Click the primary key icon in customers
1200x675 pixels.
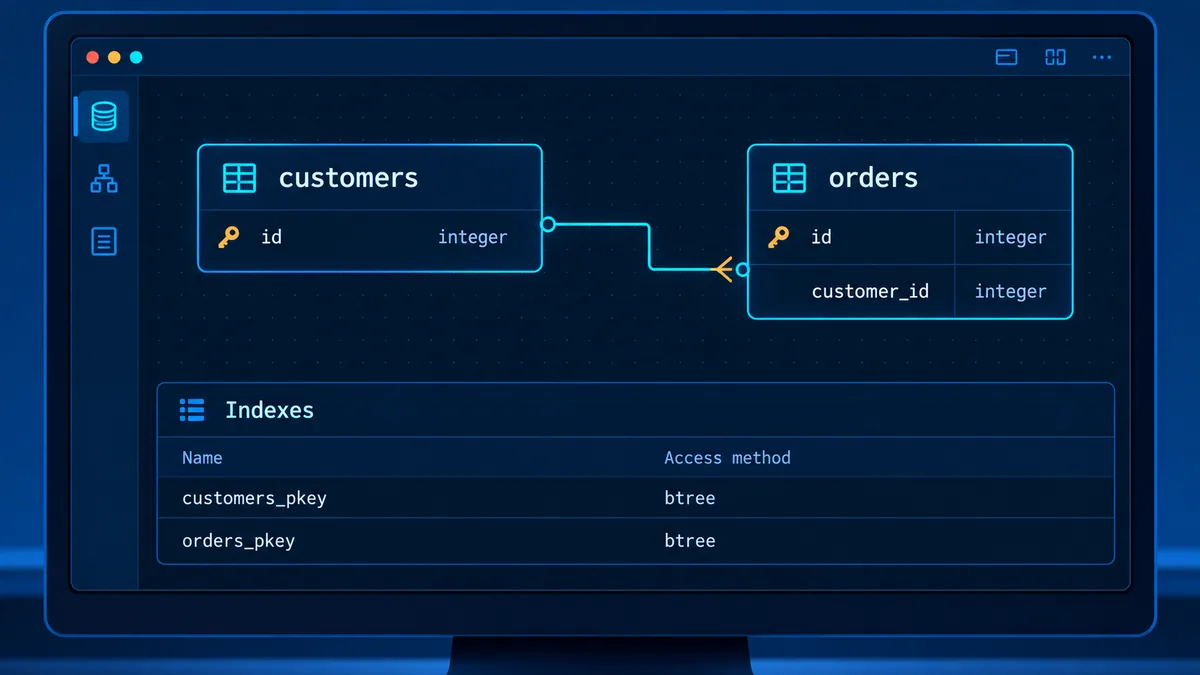(x=229, y=237)
